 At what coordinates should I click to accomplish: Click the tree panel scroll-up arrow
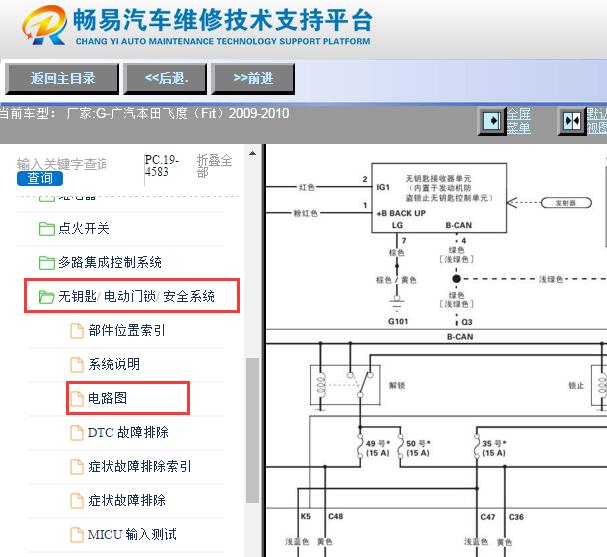252,154
